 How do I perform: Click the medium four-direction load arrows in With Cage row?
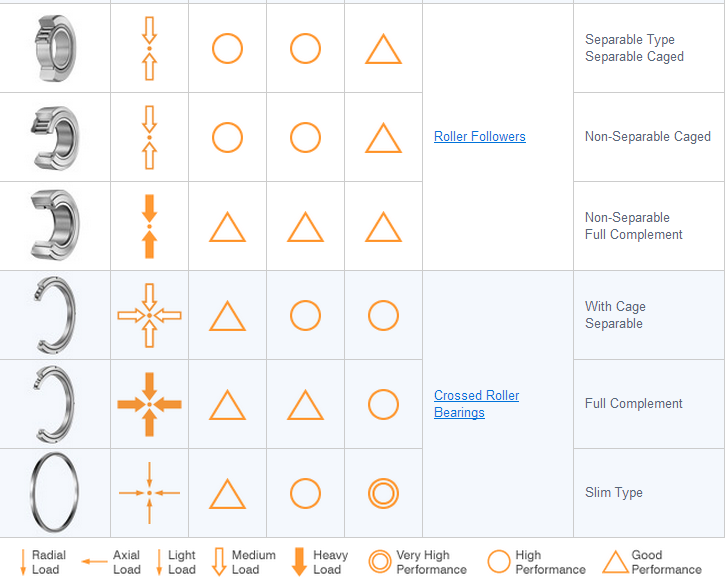point(149,315)
